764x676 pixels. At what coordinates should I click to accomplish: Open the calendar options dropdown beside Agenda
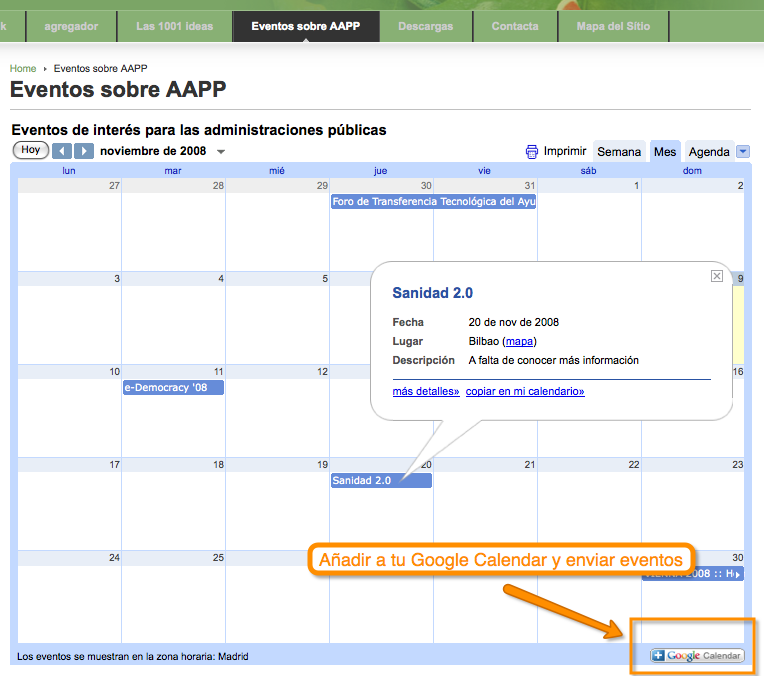click(x=743, y=152)
